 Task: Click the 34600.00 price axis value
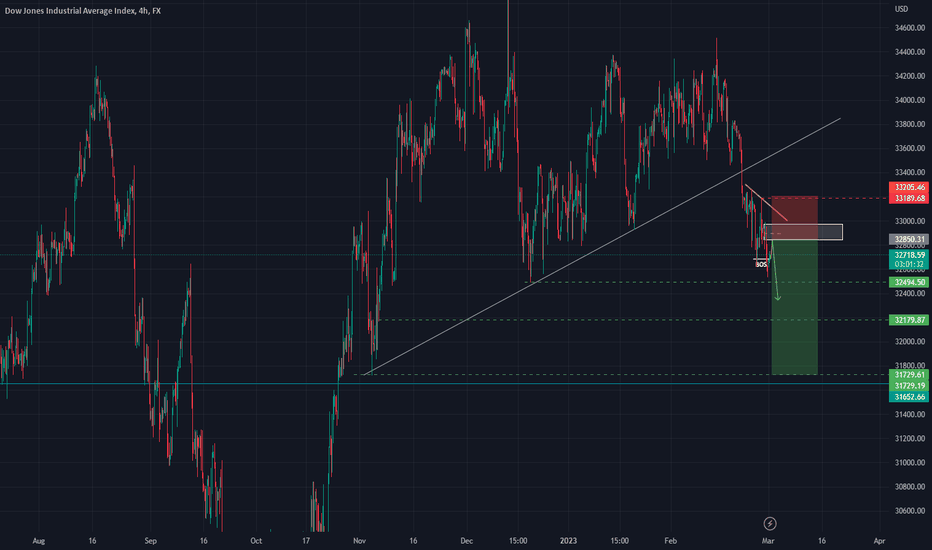pyautogui.click(x=910, y=28)
